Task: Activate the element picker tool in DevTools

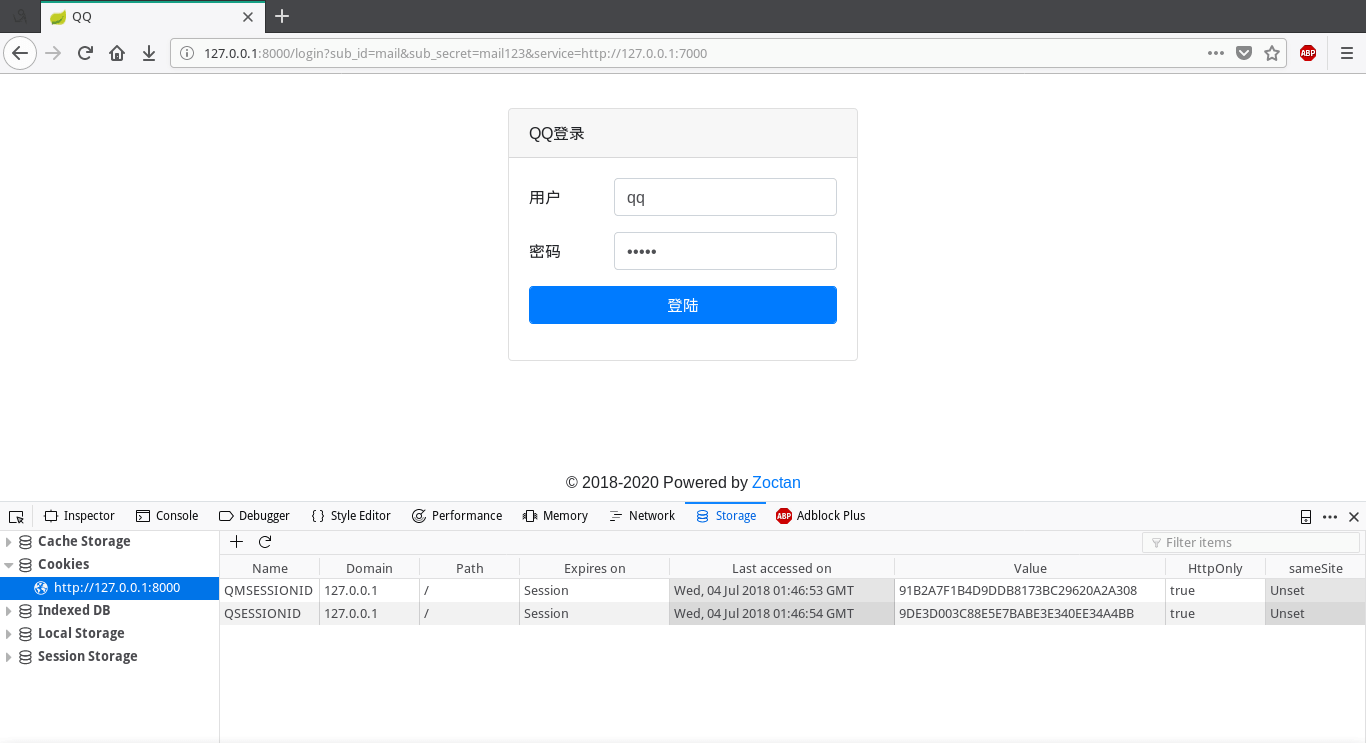Action: (16, 516)
